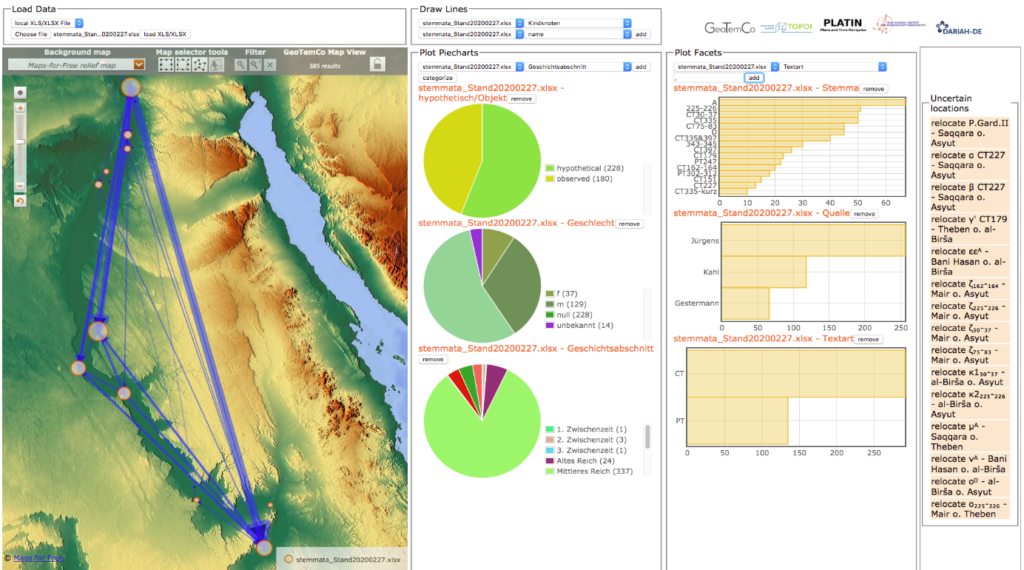The width and height of the screenshot is (1024, 570).
Task: Open the Textart facet column dropdown
Action: pyautogui.click(x=833, y=67)
